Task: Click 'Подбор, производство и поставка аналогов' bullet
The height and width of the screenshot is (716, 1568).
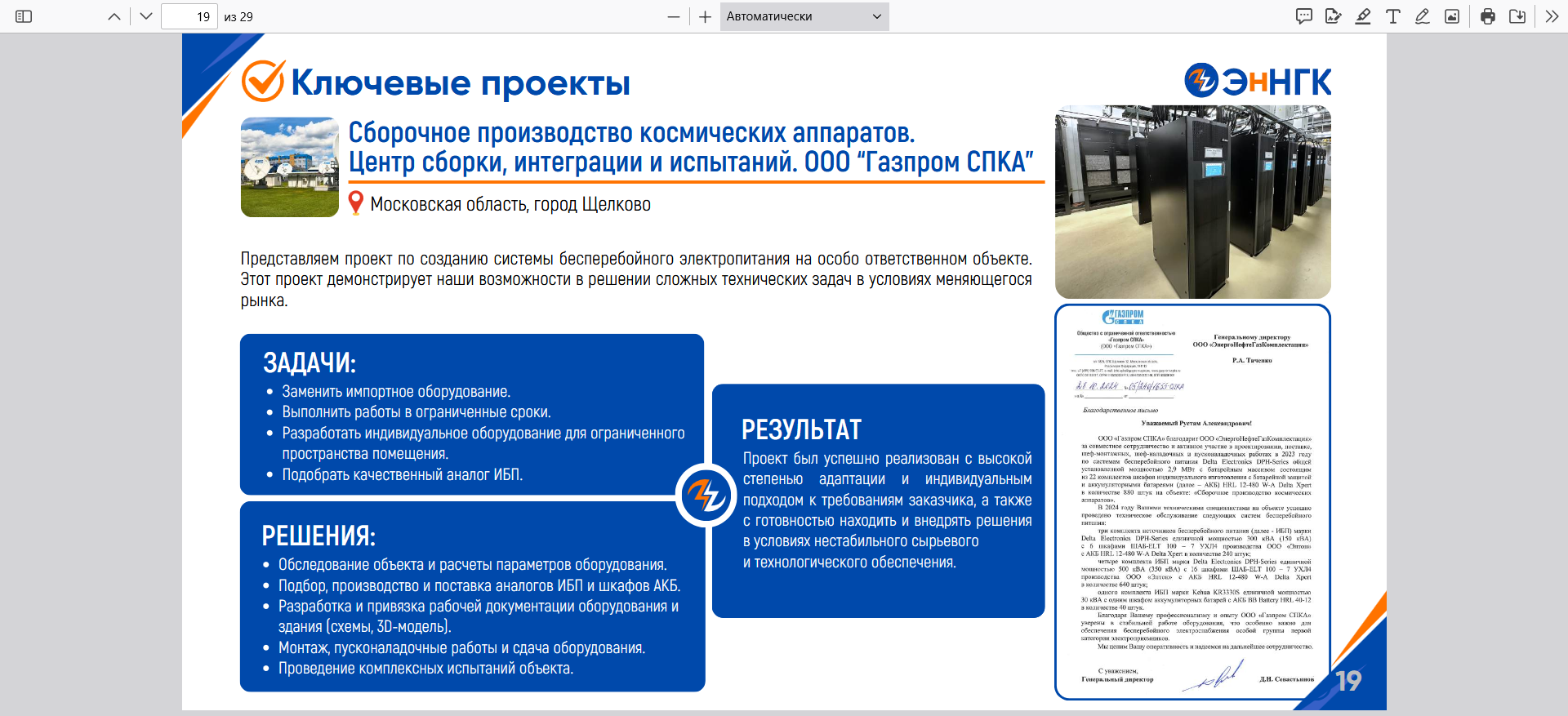Action: click(479, 586)
